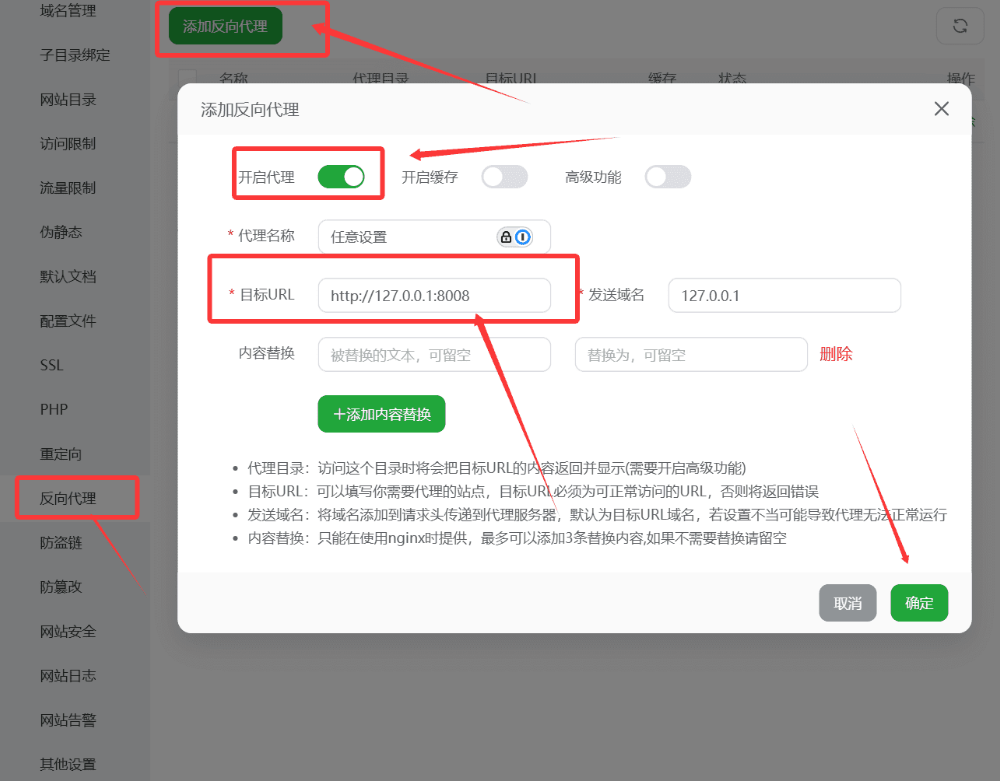Click the +添加内容替换 button

click(x=381, y=413)
